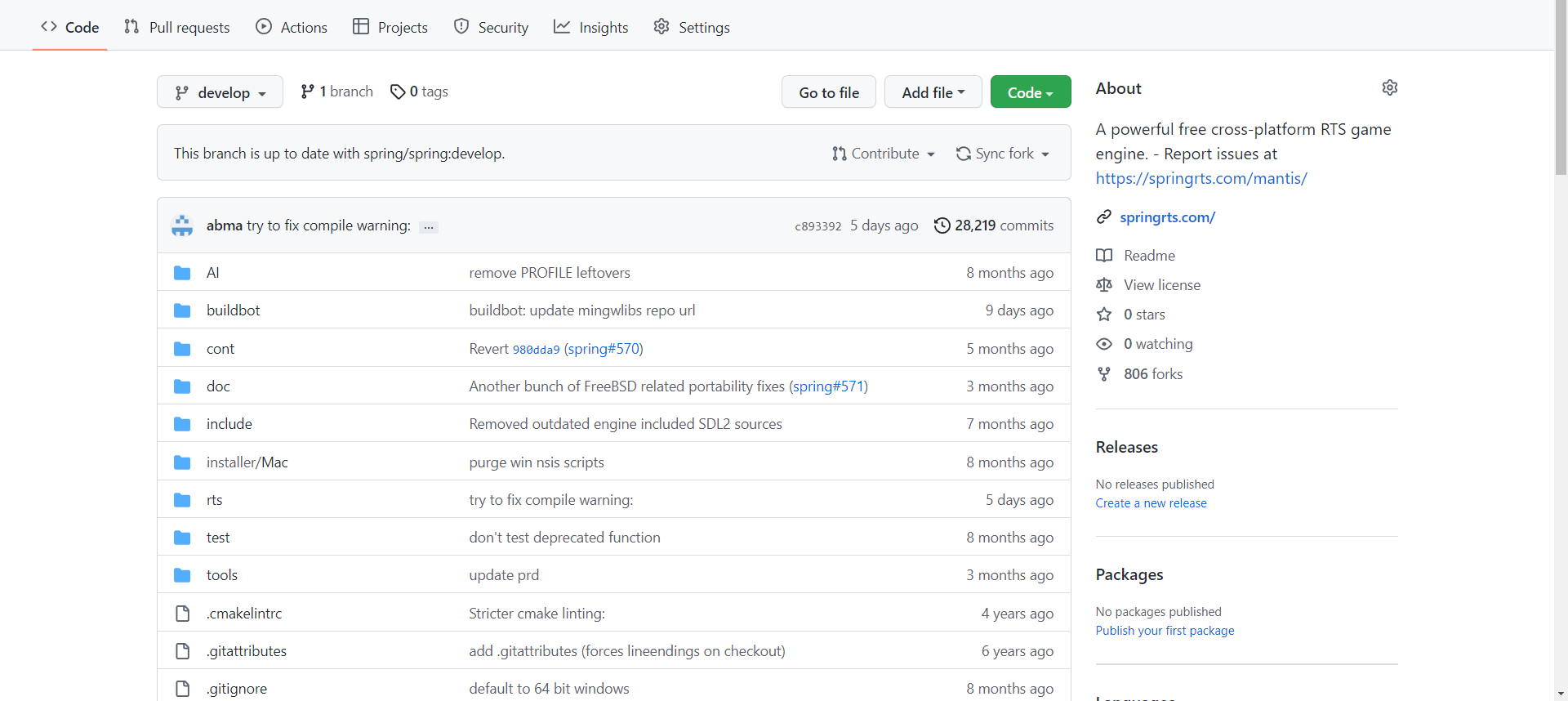Screen dimensions: 1568x701
Task: Switch to the Pull requests tab
Action: coord(177,27)
